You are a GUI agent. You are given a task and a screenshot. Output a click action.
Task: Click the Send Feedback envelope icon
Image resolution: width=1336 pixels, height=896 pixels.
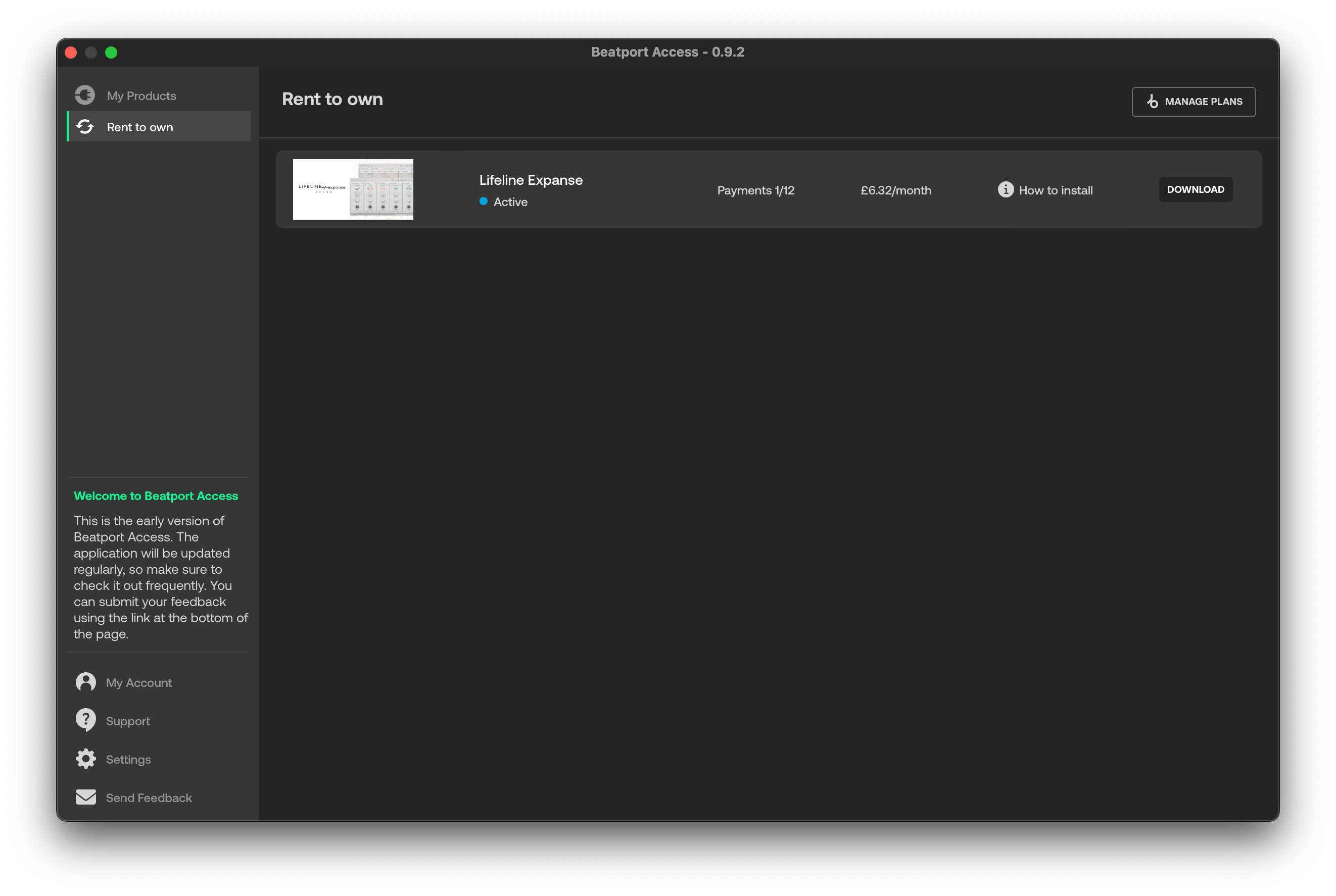85,797
